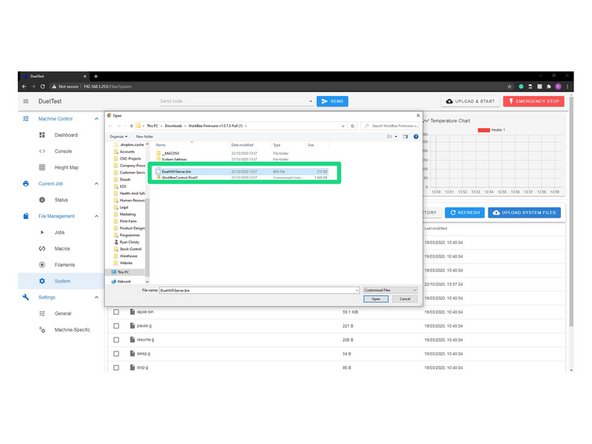Click UPLOAD SYSTEM FILES
592x444 pixels.
(524, 213)
